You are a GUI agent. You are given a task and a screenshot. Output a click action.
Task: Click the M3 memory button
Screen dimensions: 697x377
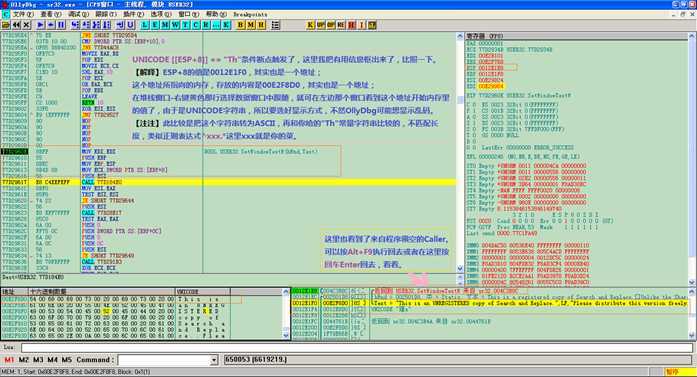point(38,359)
